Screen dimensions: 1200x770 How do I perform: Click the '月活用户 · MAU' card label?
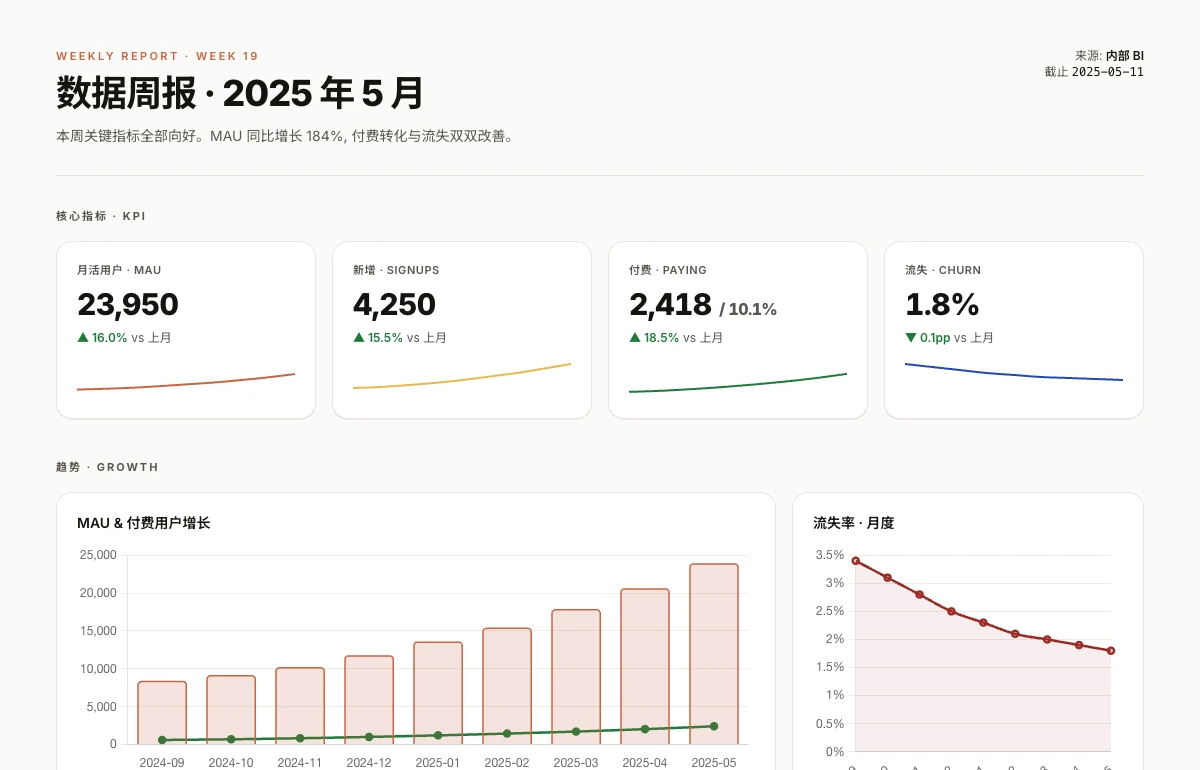[x=119, y=270]
